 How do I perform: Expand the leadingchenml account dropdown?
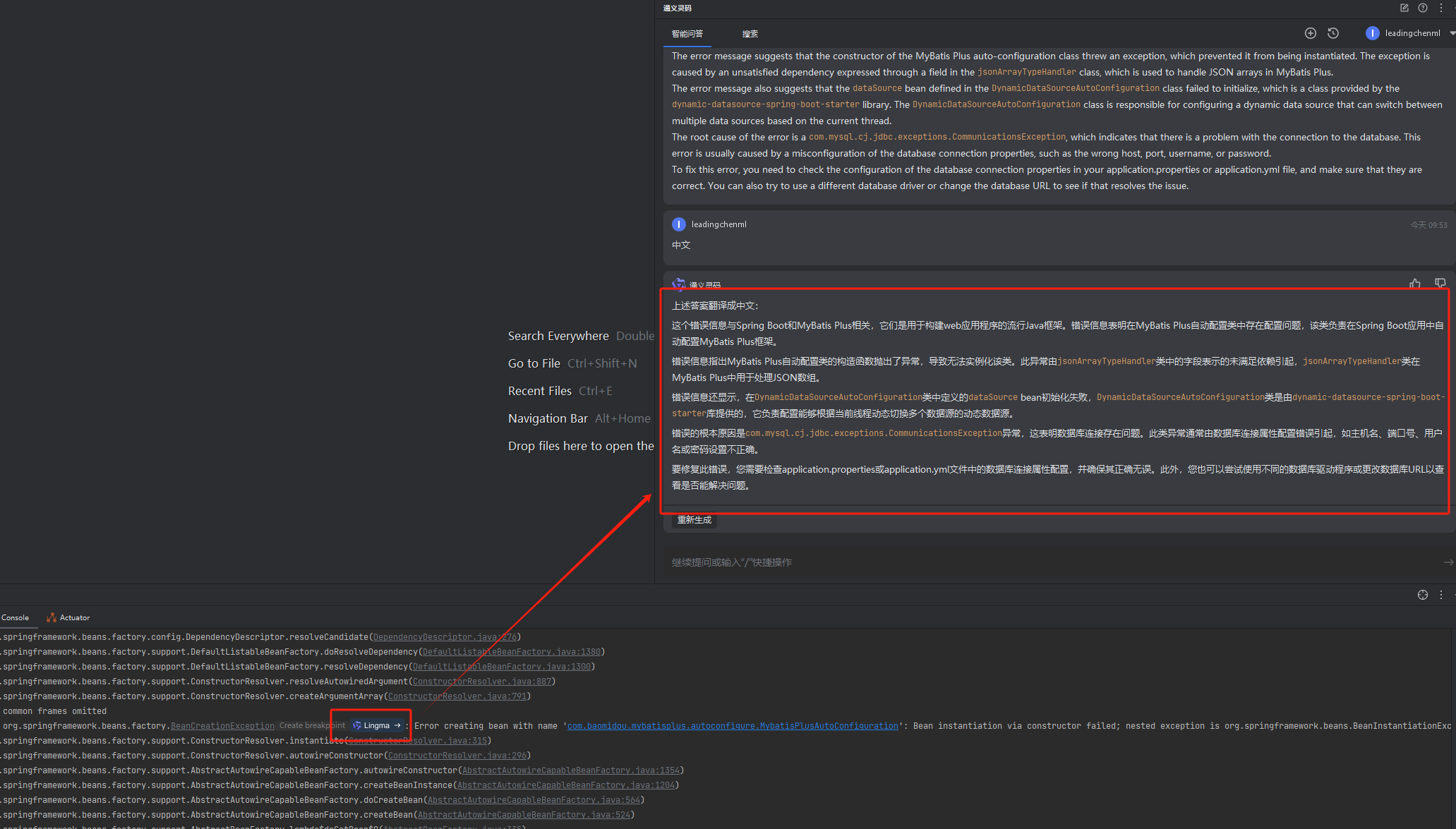(x=1452, y=33)
